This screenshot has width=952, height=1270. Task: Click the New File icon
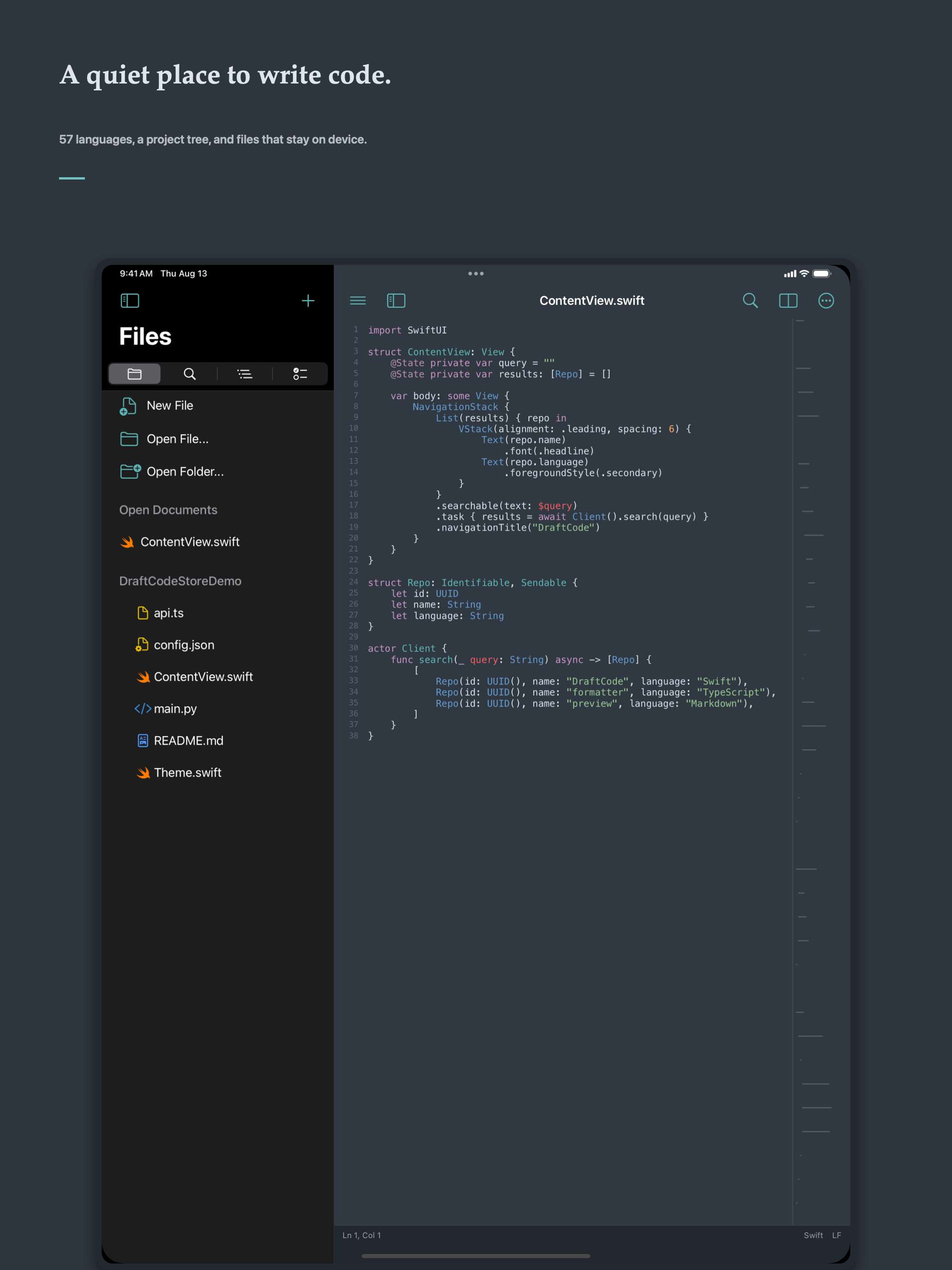128,406
